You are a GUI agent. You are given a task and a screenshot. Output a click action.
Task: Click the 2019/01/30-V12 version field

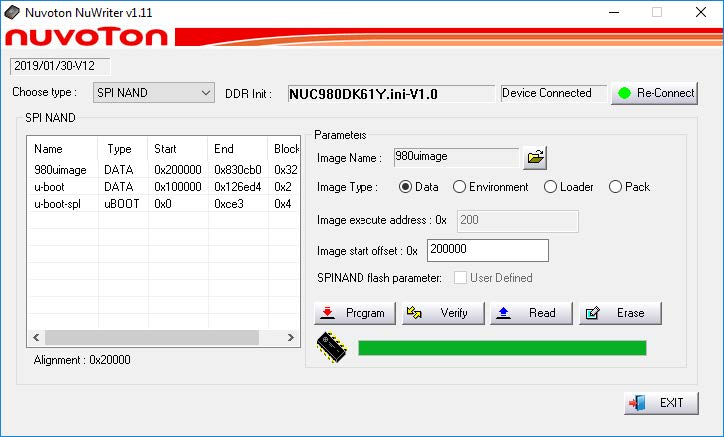60,66
